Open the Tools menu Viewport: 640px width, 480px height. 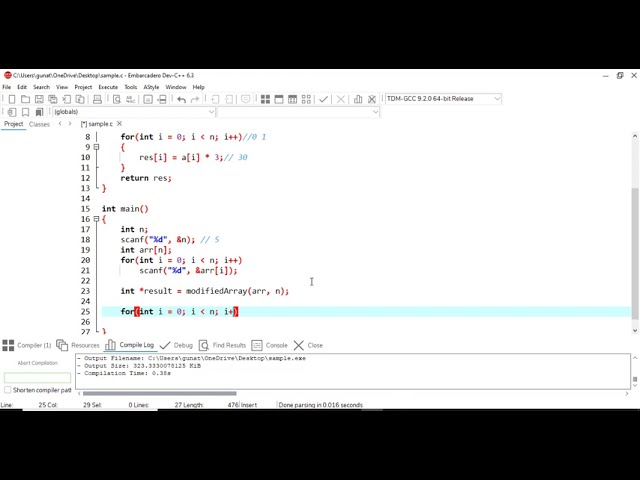[131, 87]
